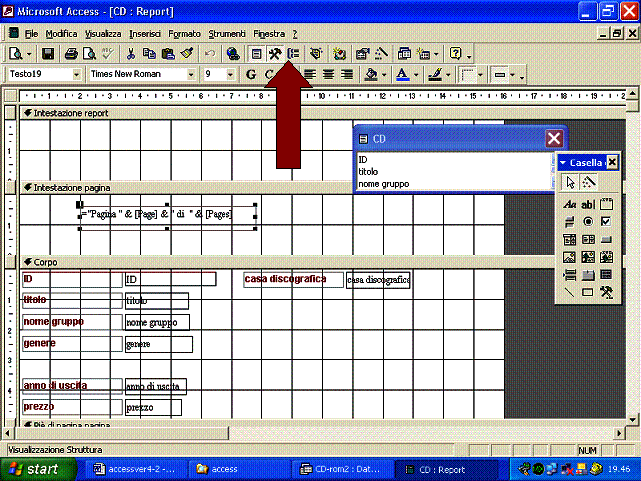641x481 pixels.
Task: Open the File menu
Action: coord(31,34)
